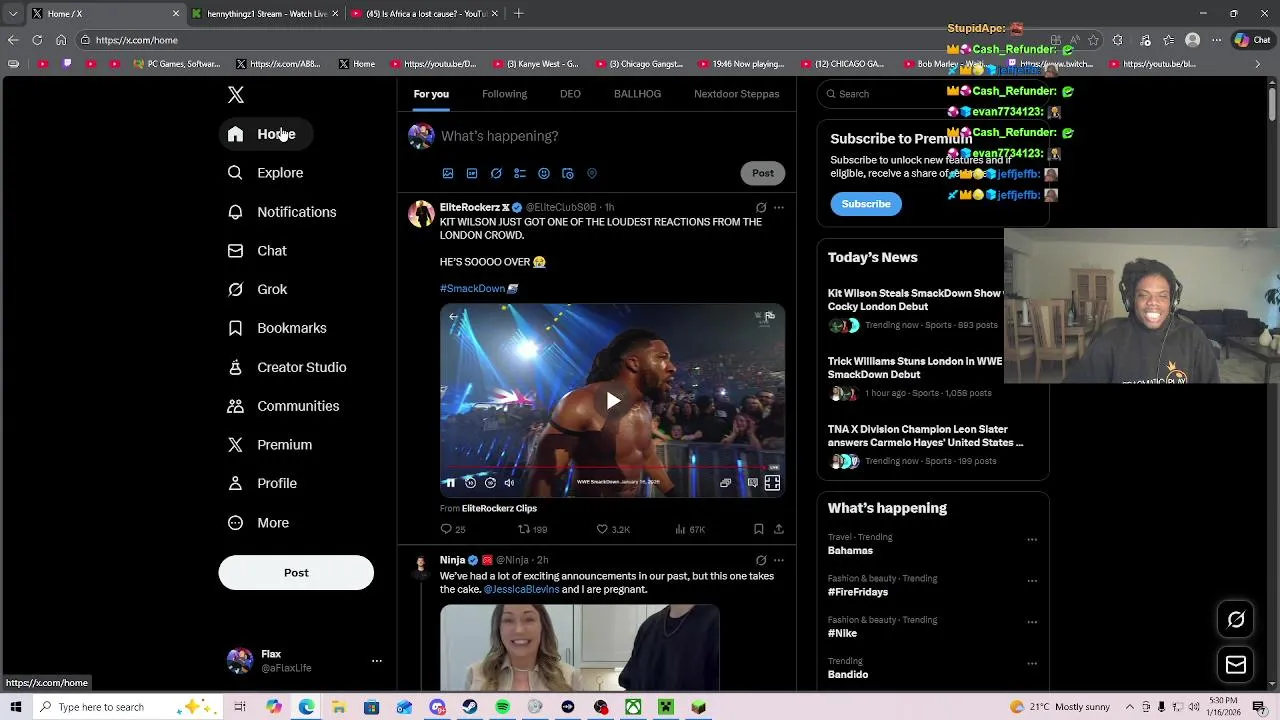Image resolution: width=1280 pixels, height=720 pixels.
Task: Open Windows Start menu
Action: point(15,707)
